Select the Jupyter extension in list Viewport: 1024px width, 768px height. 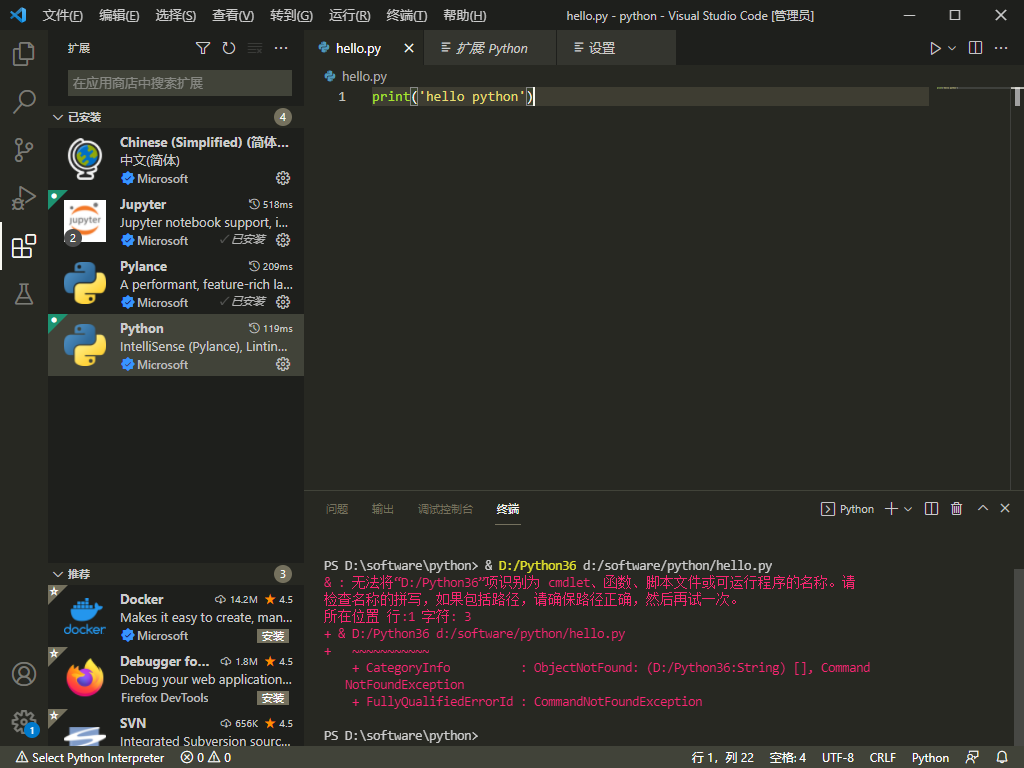pyautogui.click(x=176, y=221)
